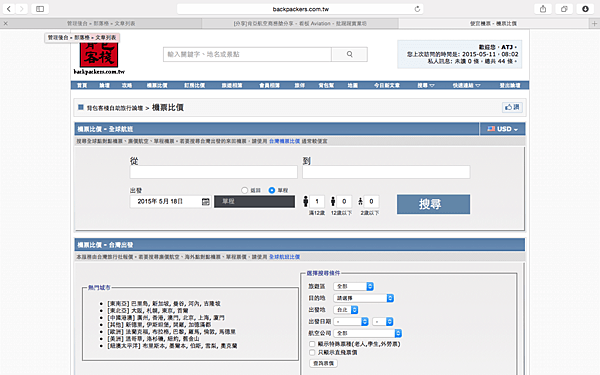This screenshot has width=600, height=375.
Task: Go back with Safari's back arrow
Action: pos(8,9)
